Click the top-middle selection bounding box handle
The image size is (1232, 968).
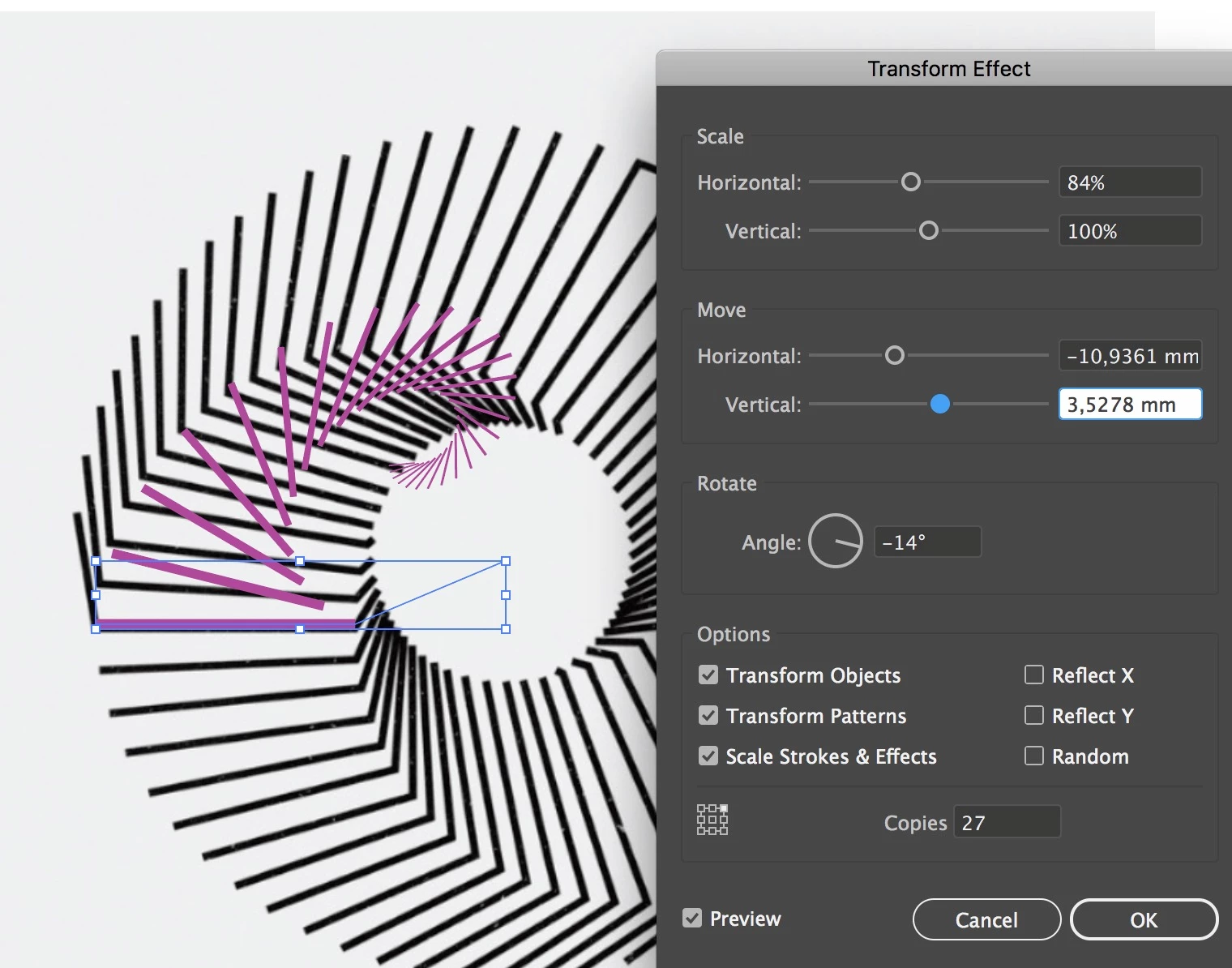[x=301, y=561]
